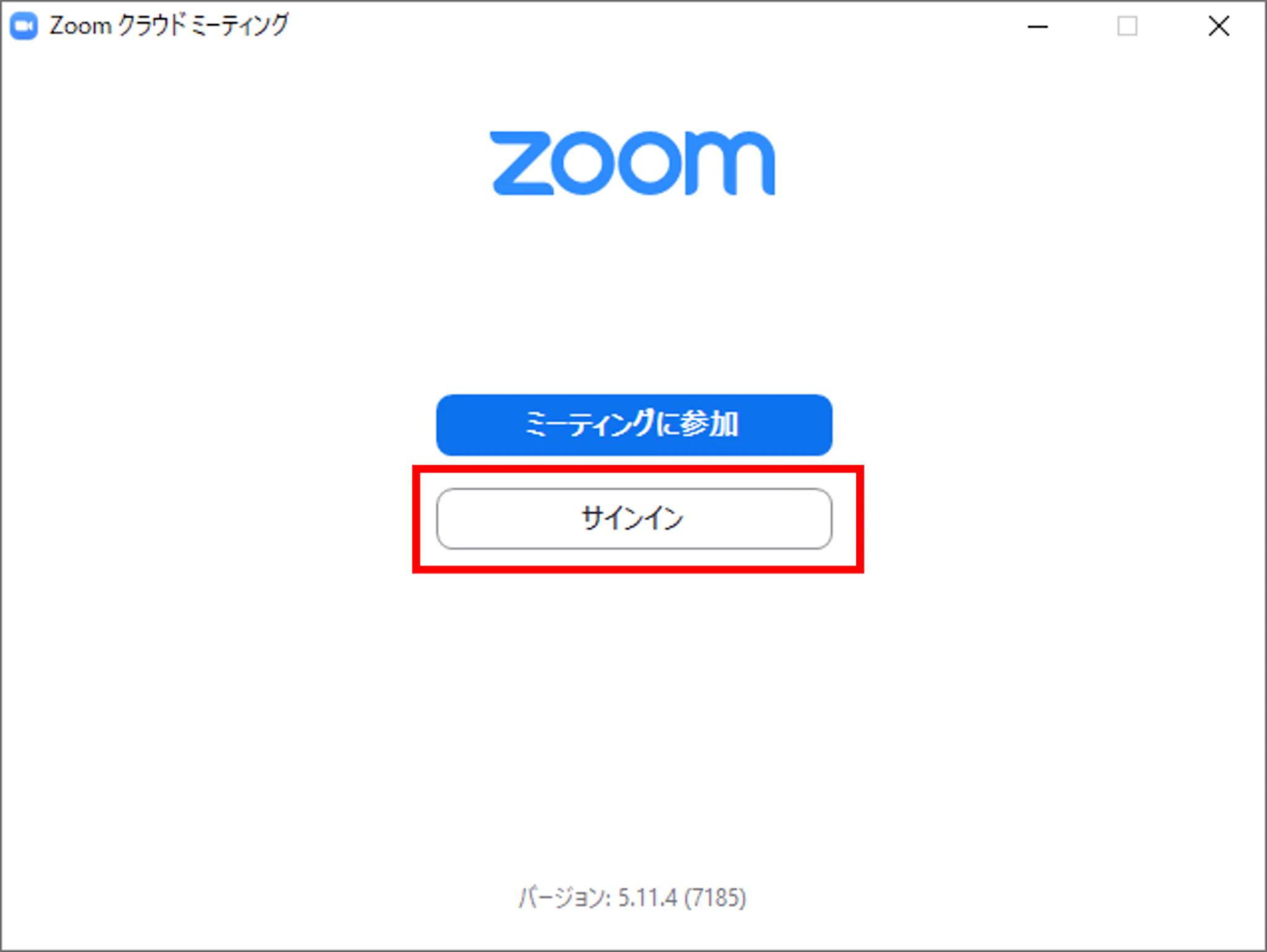Click the red highlight frame around サインイン
The height and width of the screenshot is (952, 1267).
[638, 470]
